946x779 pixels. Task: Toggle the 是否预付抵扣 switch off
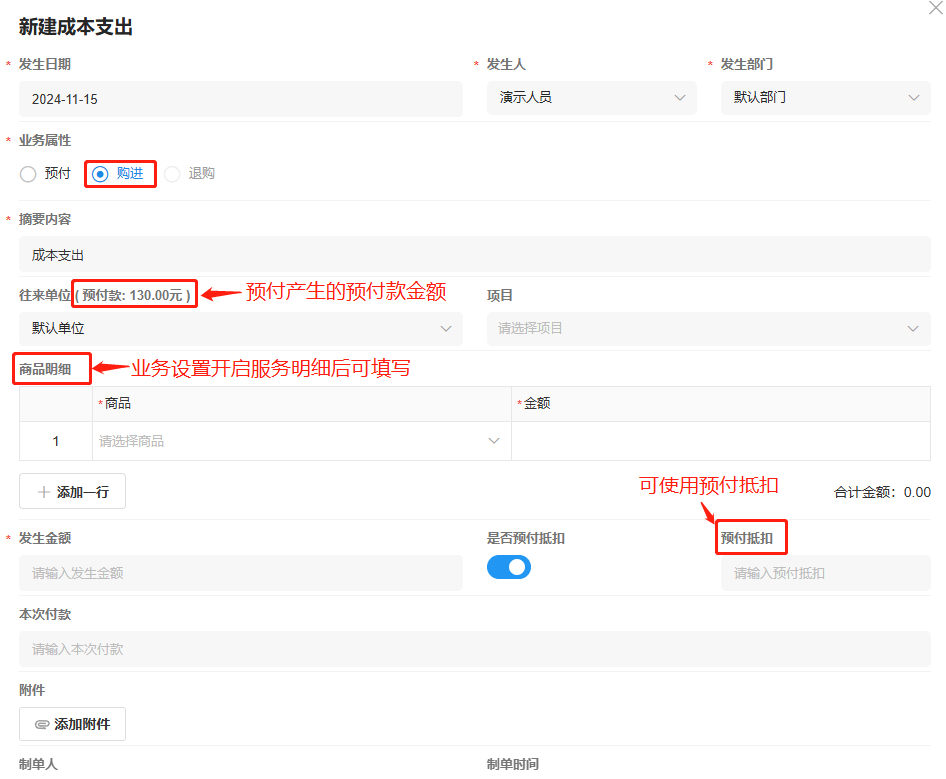508,567
